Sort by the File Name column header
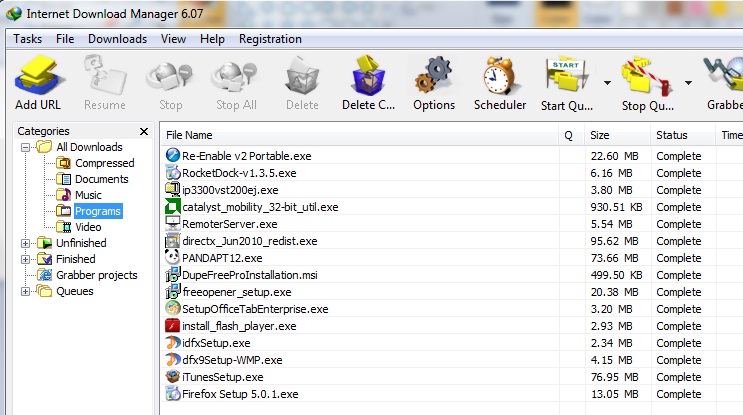The height and width of the screenshot is (415, 743). click(359, 135)
